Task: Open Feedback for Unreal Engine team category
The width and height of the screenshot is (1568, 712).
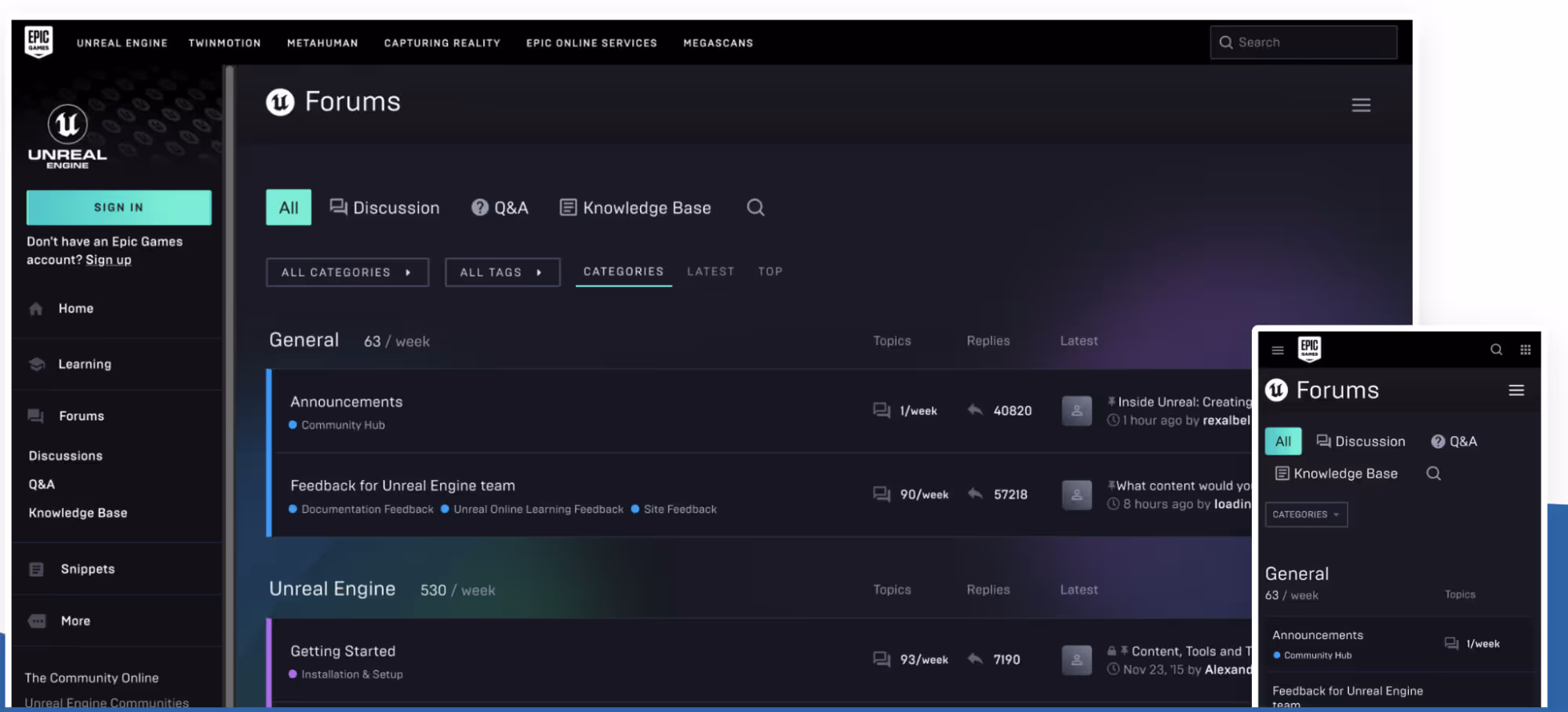Action: (403, 486)
